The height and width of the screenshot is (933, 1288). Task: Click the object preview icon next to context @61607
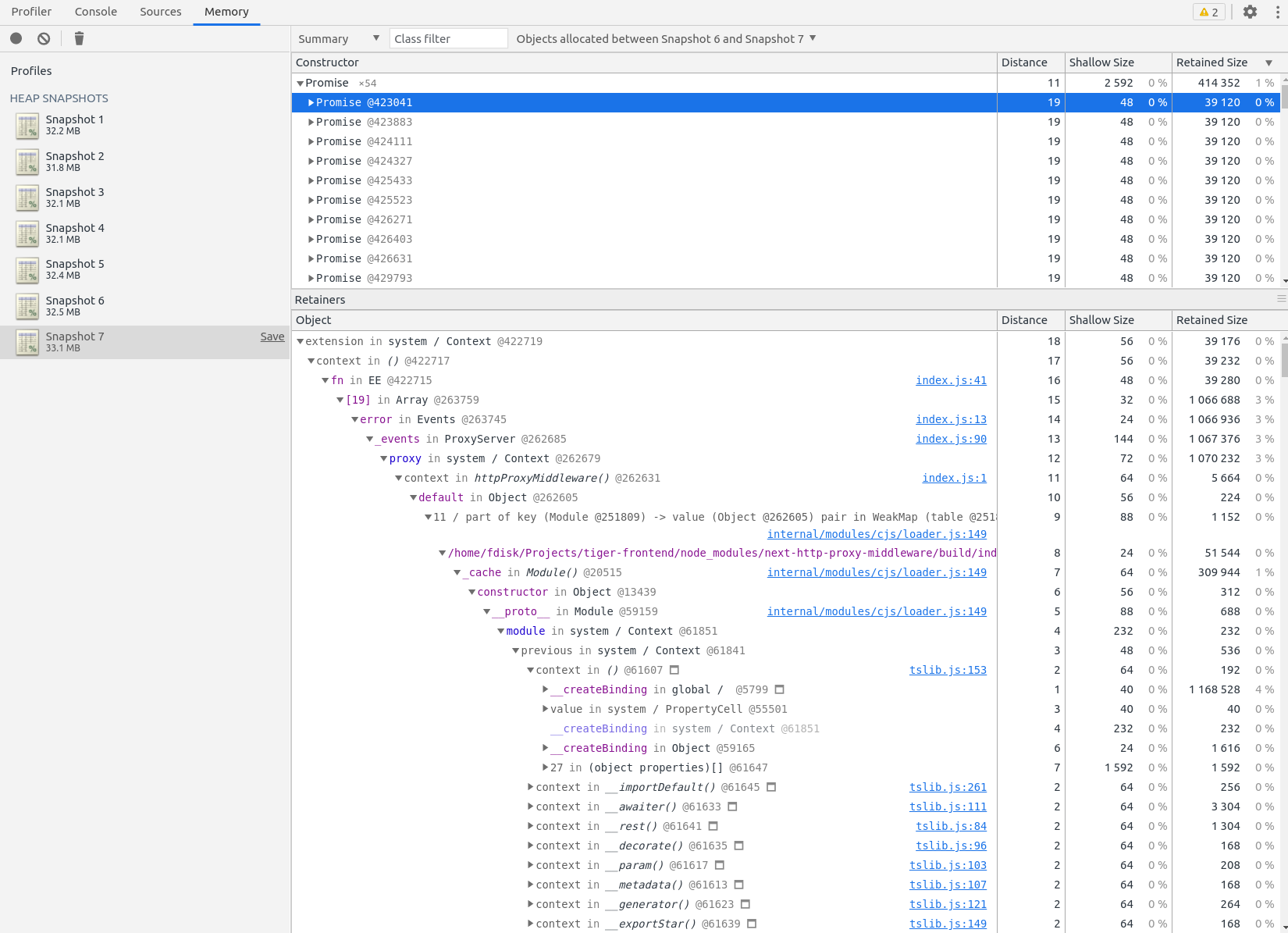pos(674,670)
